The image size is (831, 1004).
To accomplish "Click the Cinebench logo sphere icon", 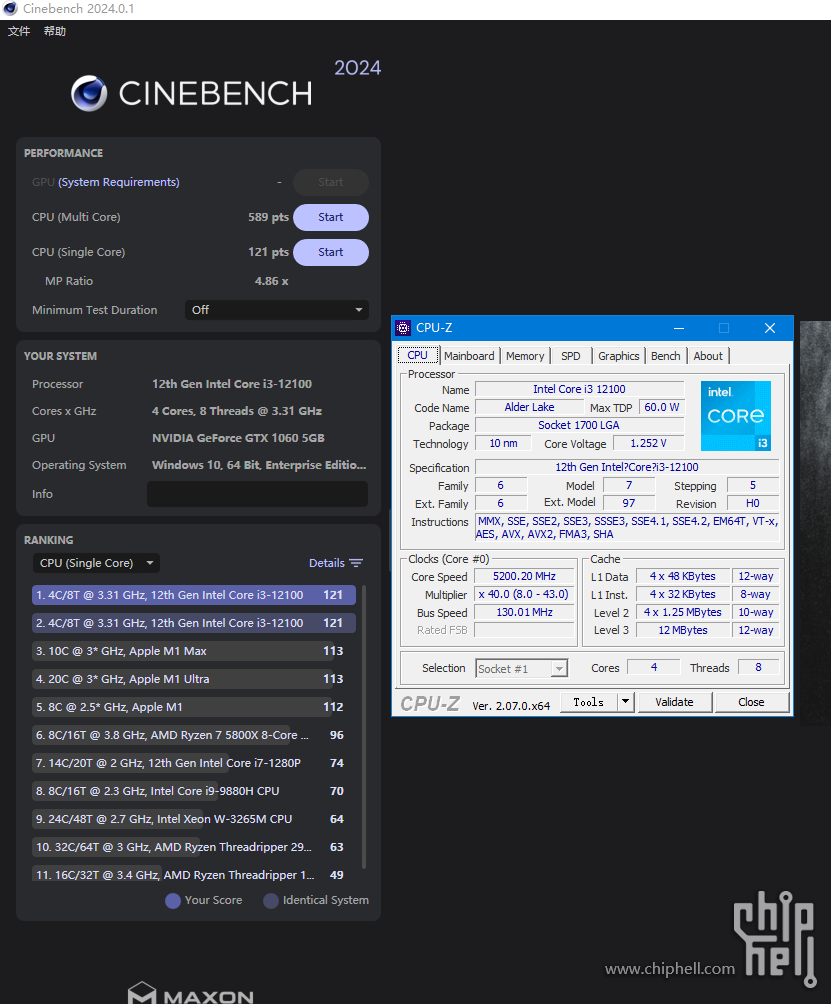I will tap(89, 93).
